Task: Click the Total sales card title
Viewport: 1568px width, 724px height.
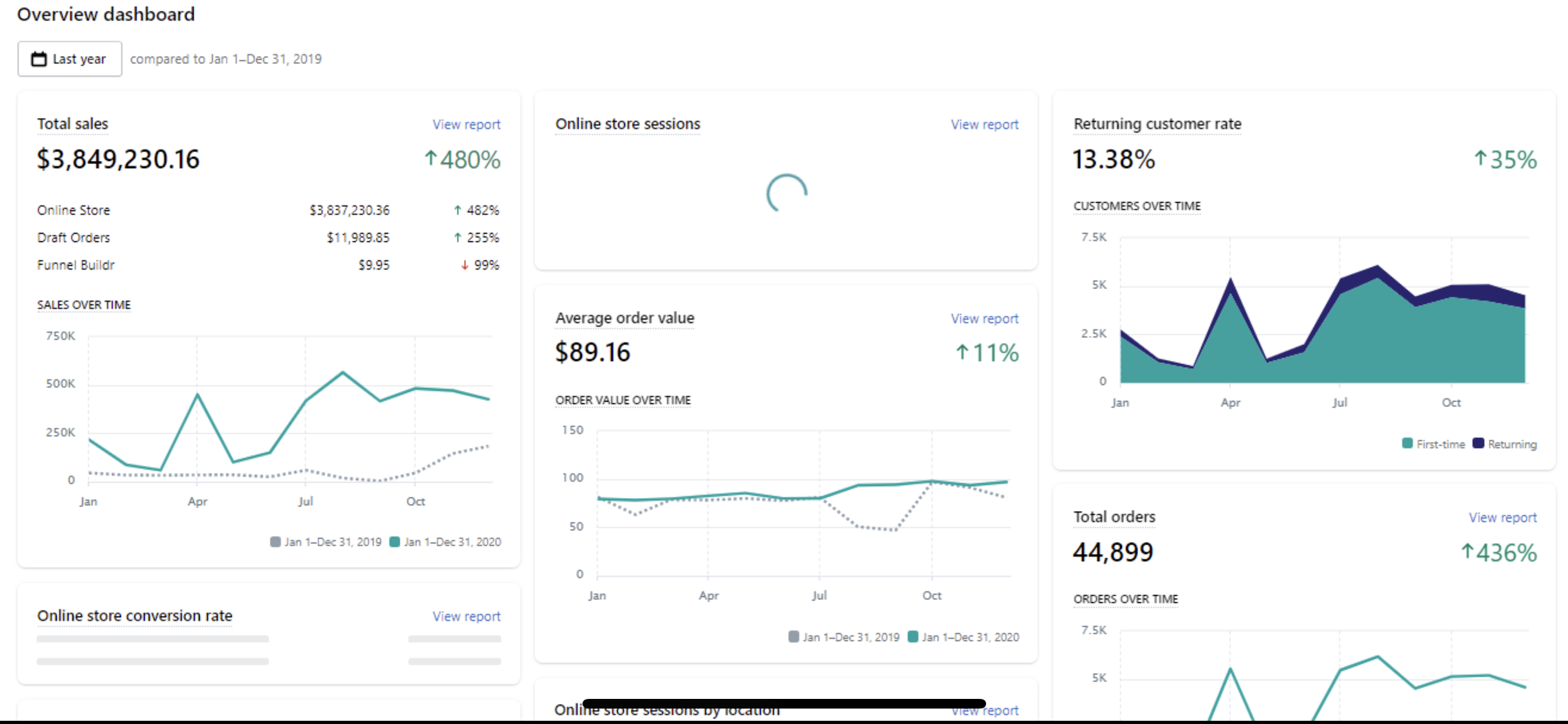Action: pyautogui.click(x=73, y=124)
